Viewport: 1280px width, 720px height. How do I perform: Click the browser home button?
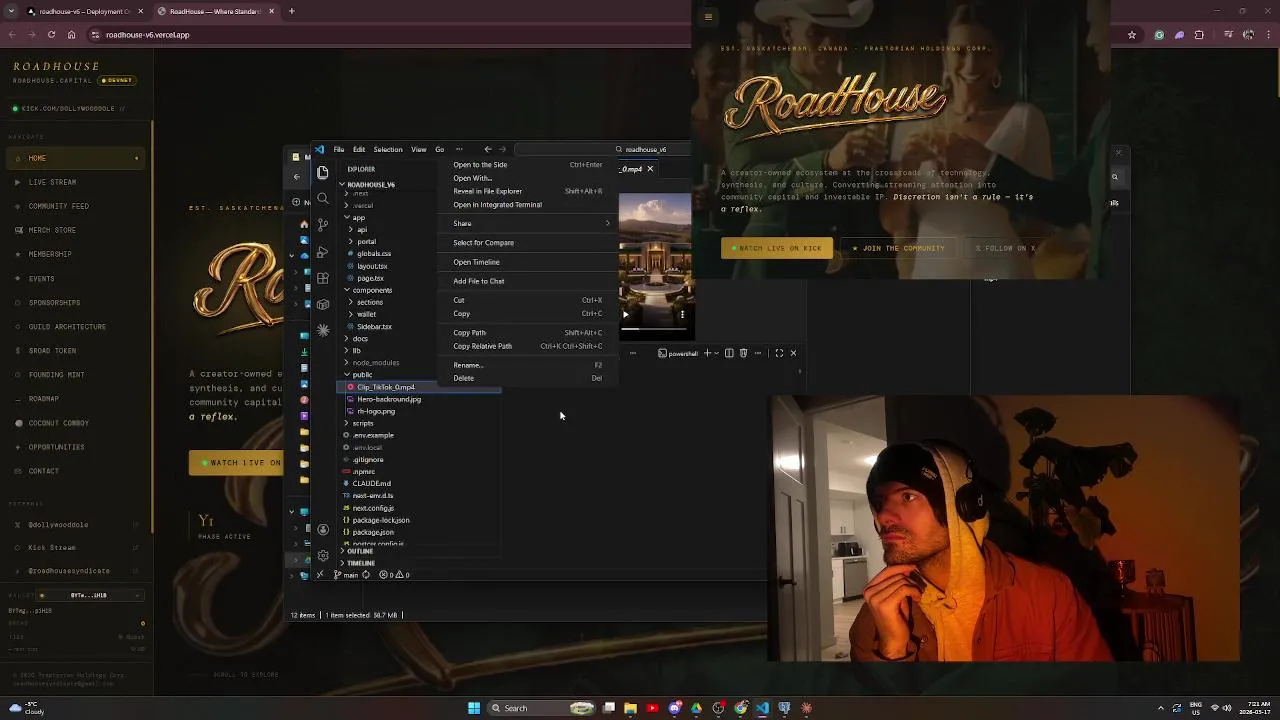[x=71, y=35]
